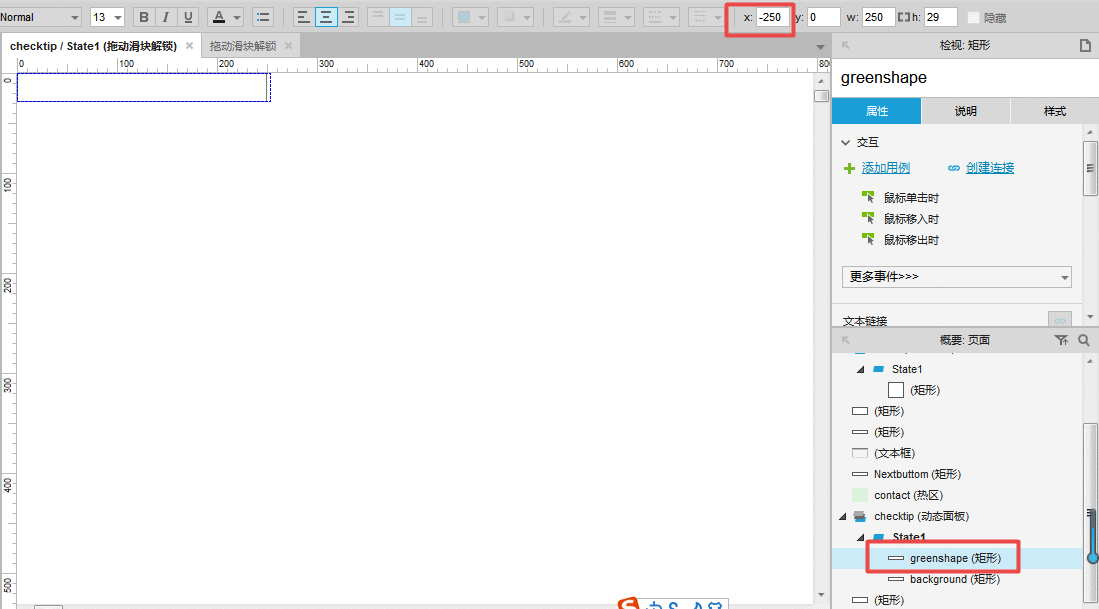Open the font color dropdown arrow
1099x609 pixels.
click(x=237, y=17)
